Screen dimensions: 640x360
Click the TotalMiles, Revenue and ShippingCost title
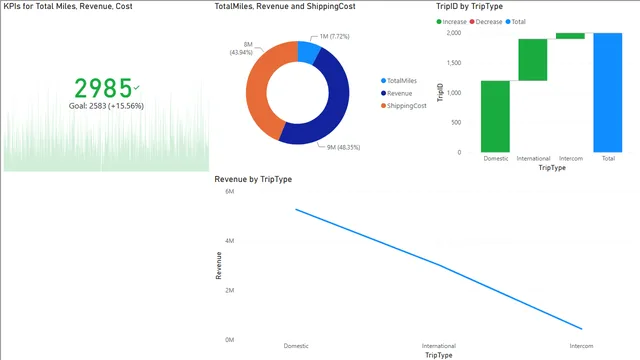click(285, 6)
